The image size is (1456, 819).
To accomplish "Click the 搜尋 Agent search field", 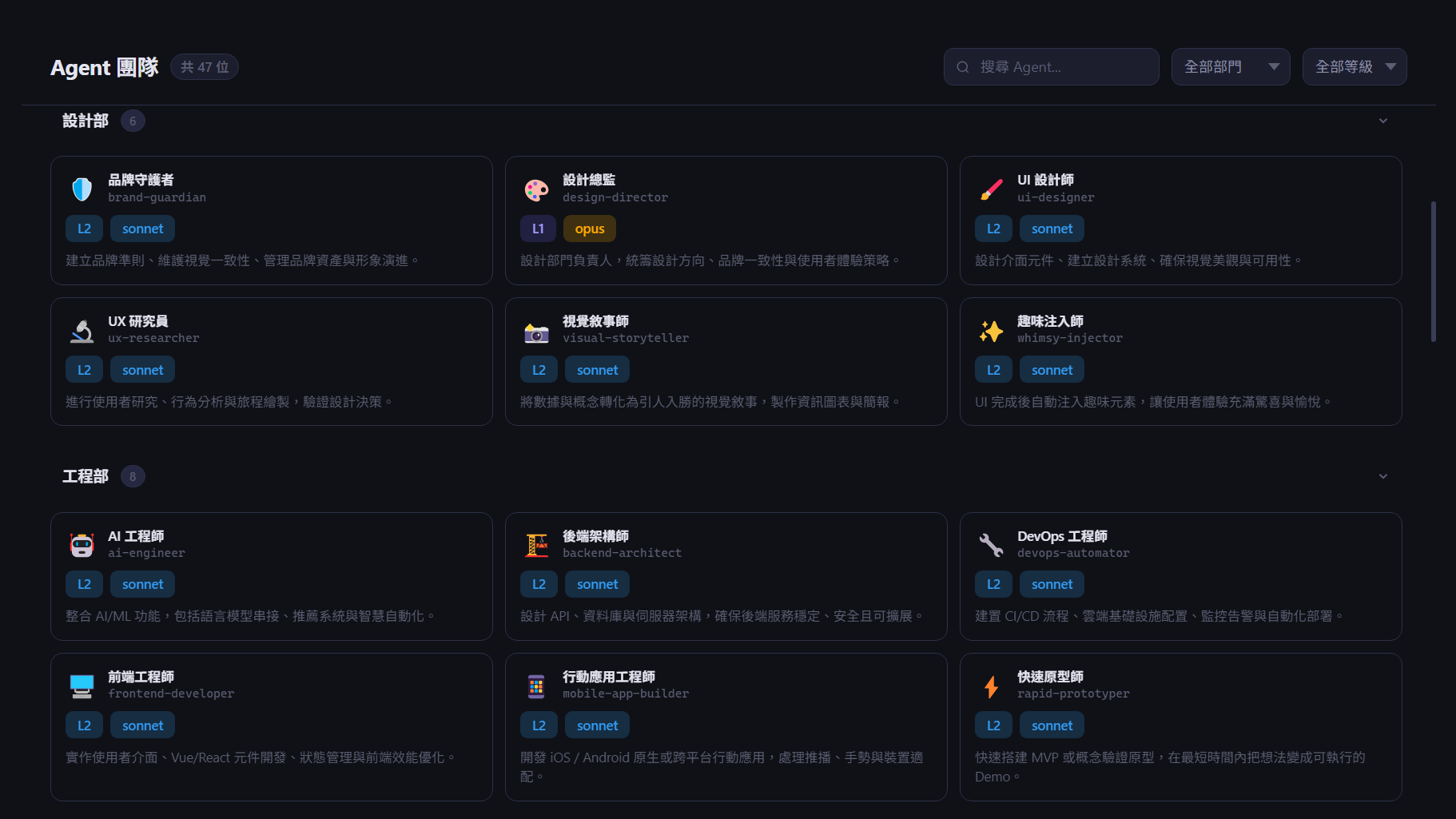I will point(1050,66).
